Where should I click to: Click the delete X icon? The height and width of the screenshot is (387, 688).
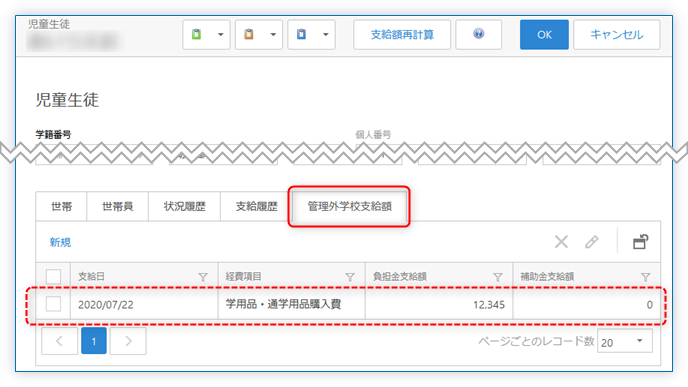click(561, 242)
